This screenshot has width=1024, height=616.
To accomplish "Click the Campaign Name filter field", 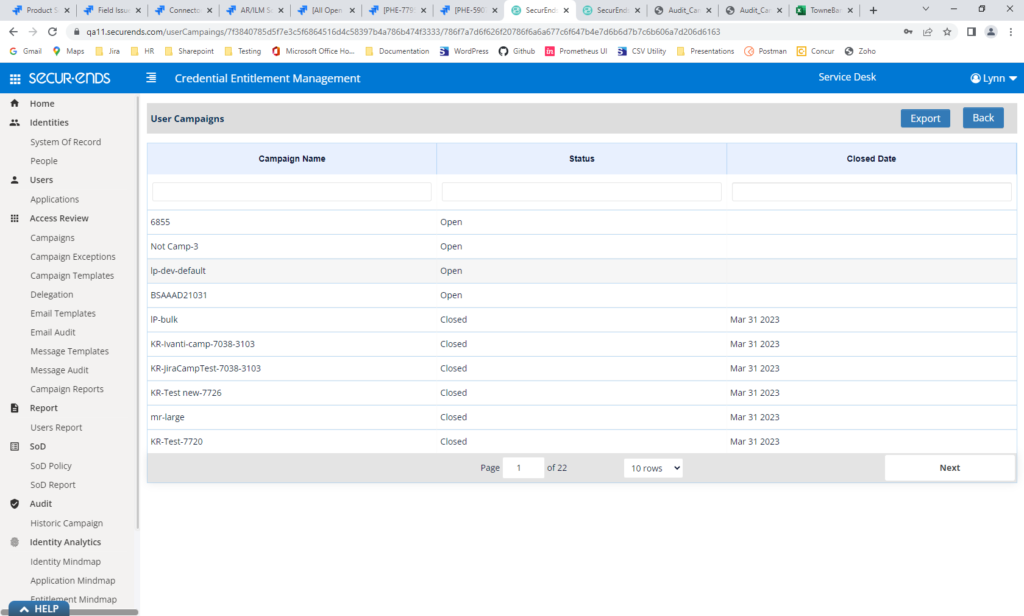I will [291, 192].
